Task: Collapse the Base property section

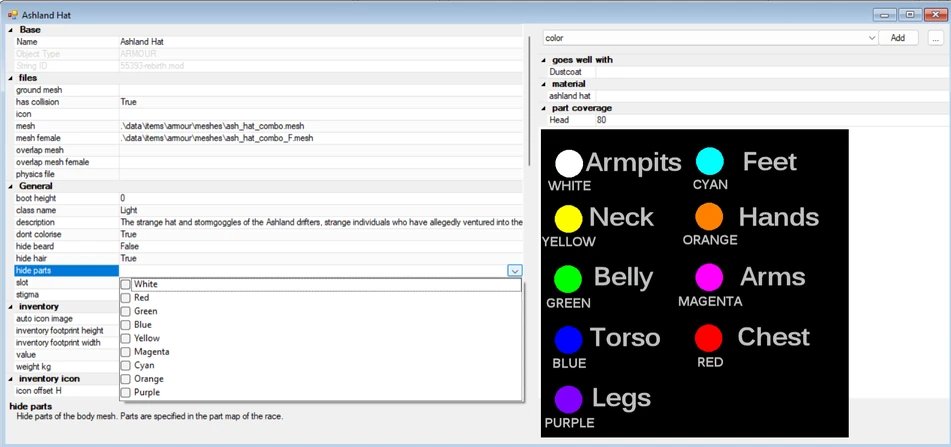Action: 11,30
